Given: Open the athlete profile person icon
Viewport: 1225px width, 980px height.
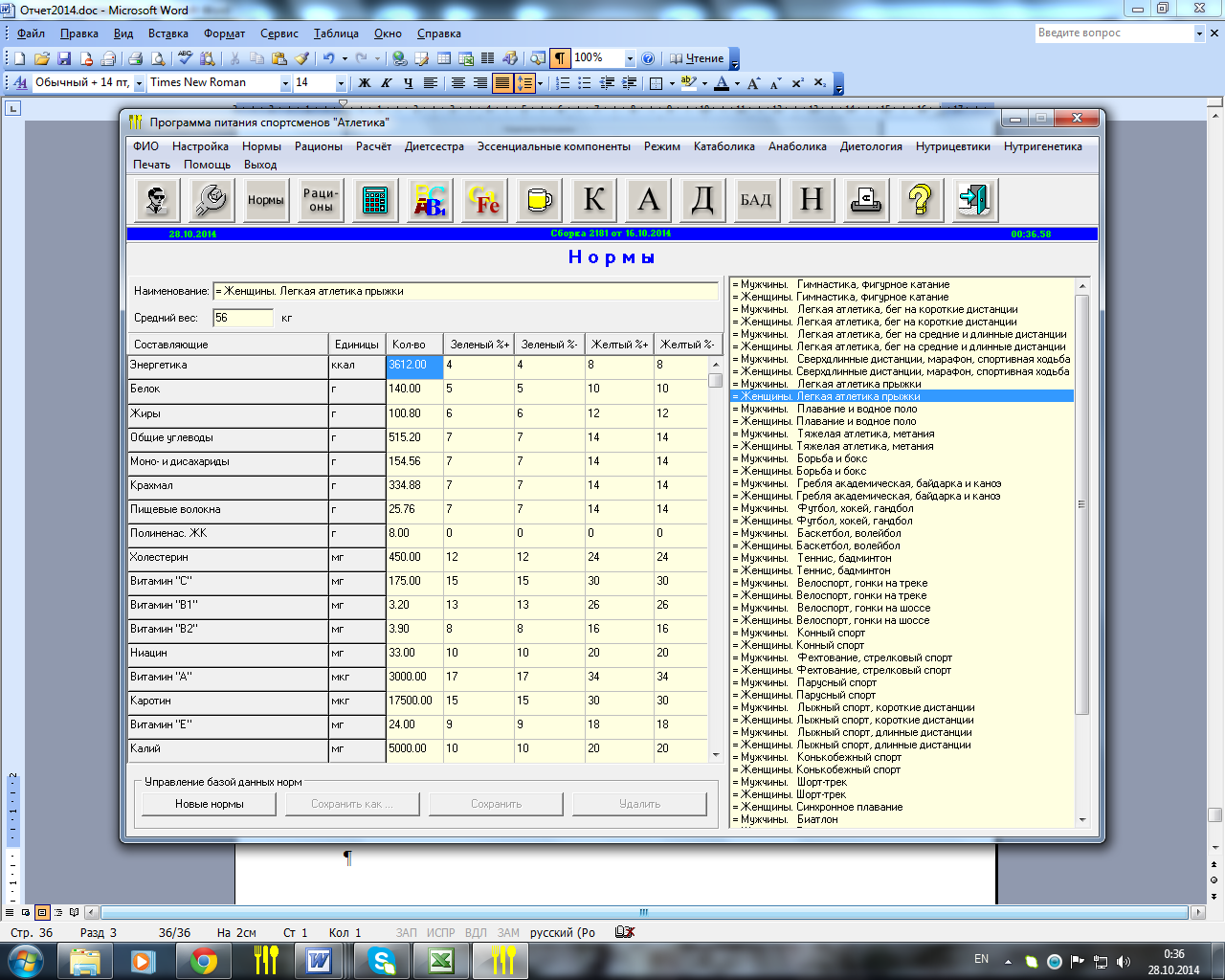Looking at the screenshot, I should (156, 200).
